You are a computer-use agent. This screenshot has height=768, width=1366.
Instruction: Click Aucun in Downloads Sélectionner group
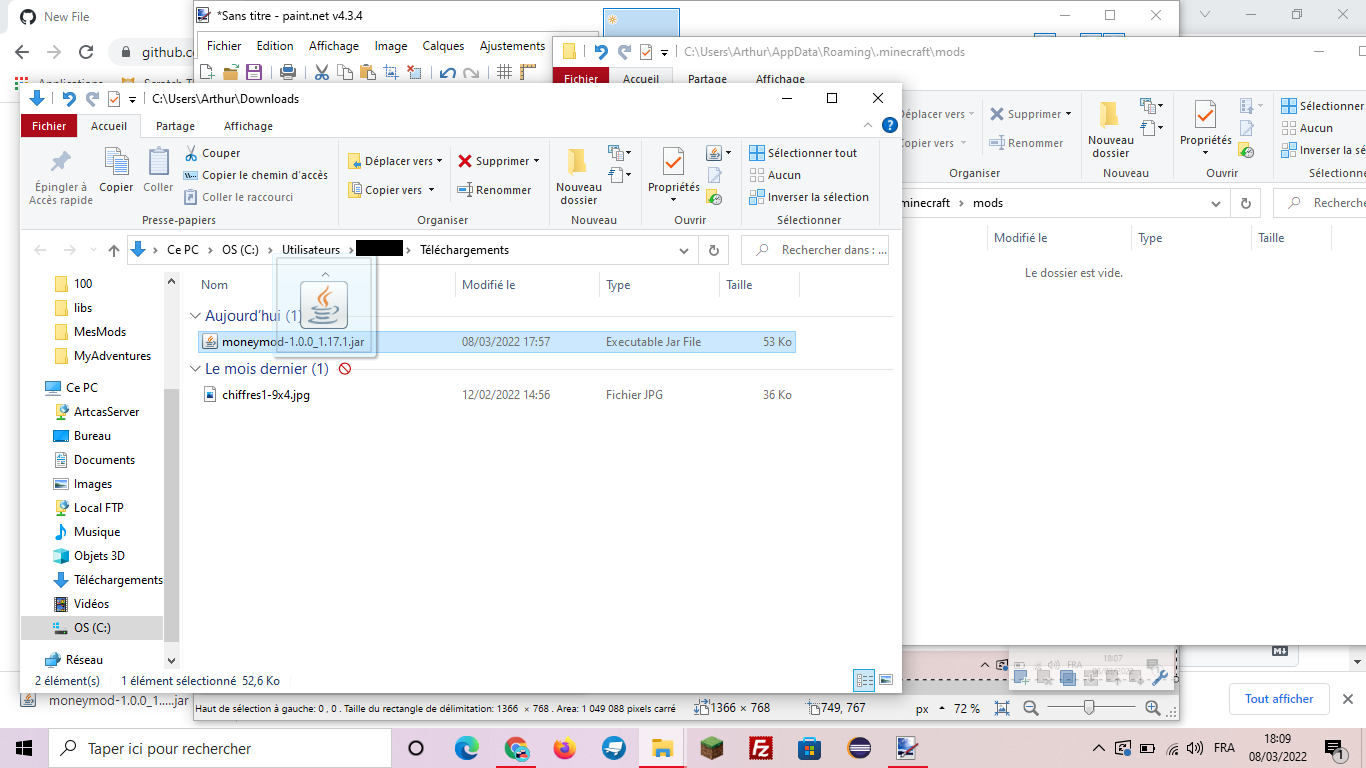(x=775, y=175)
